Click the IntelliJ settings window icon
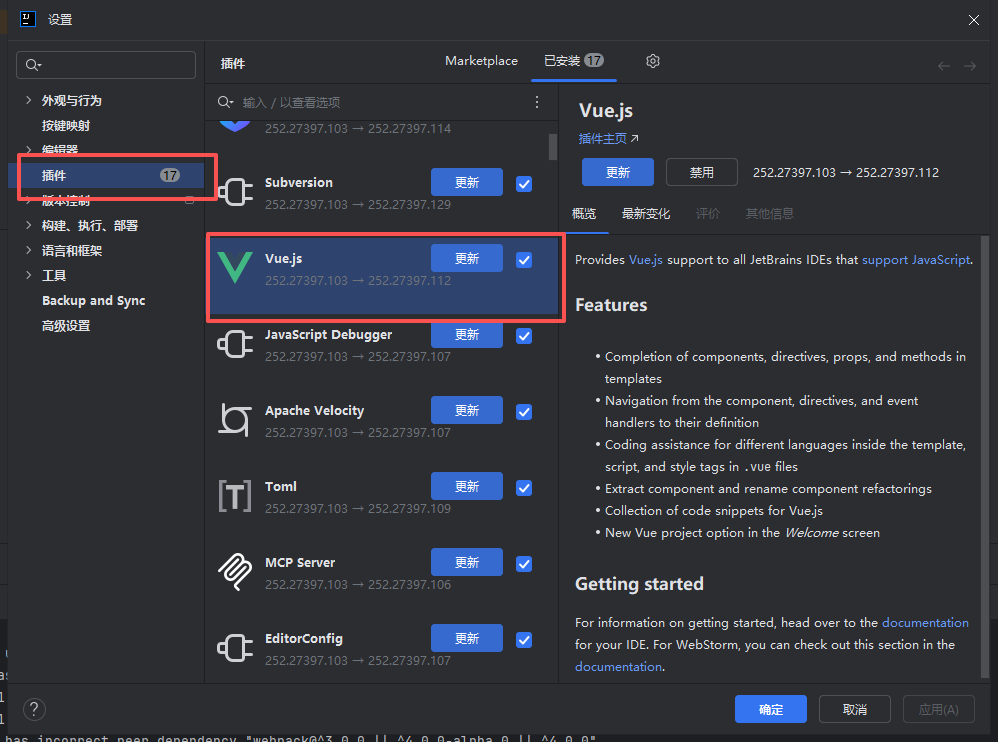The image size is (998, 742). tap(28, 19)
